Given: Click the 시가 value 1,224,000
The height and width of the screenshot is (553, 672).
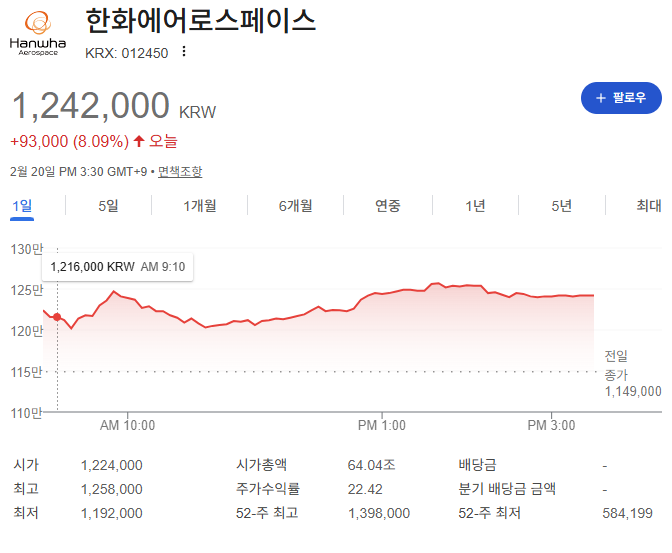Looking at the screenshot, I should point(112,465).
